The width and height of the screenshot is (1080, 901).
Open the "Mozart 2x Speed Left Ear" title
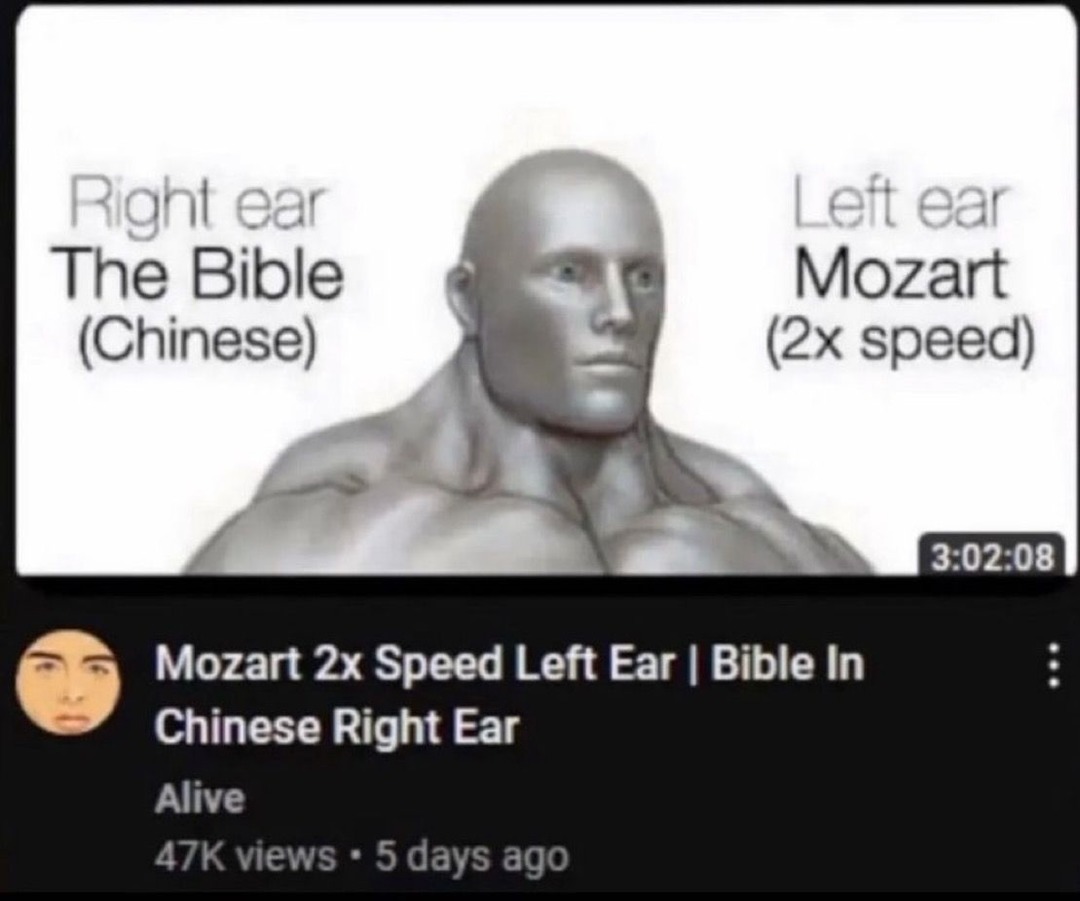[414, 665]
